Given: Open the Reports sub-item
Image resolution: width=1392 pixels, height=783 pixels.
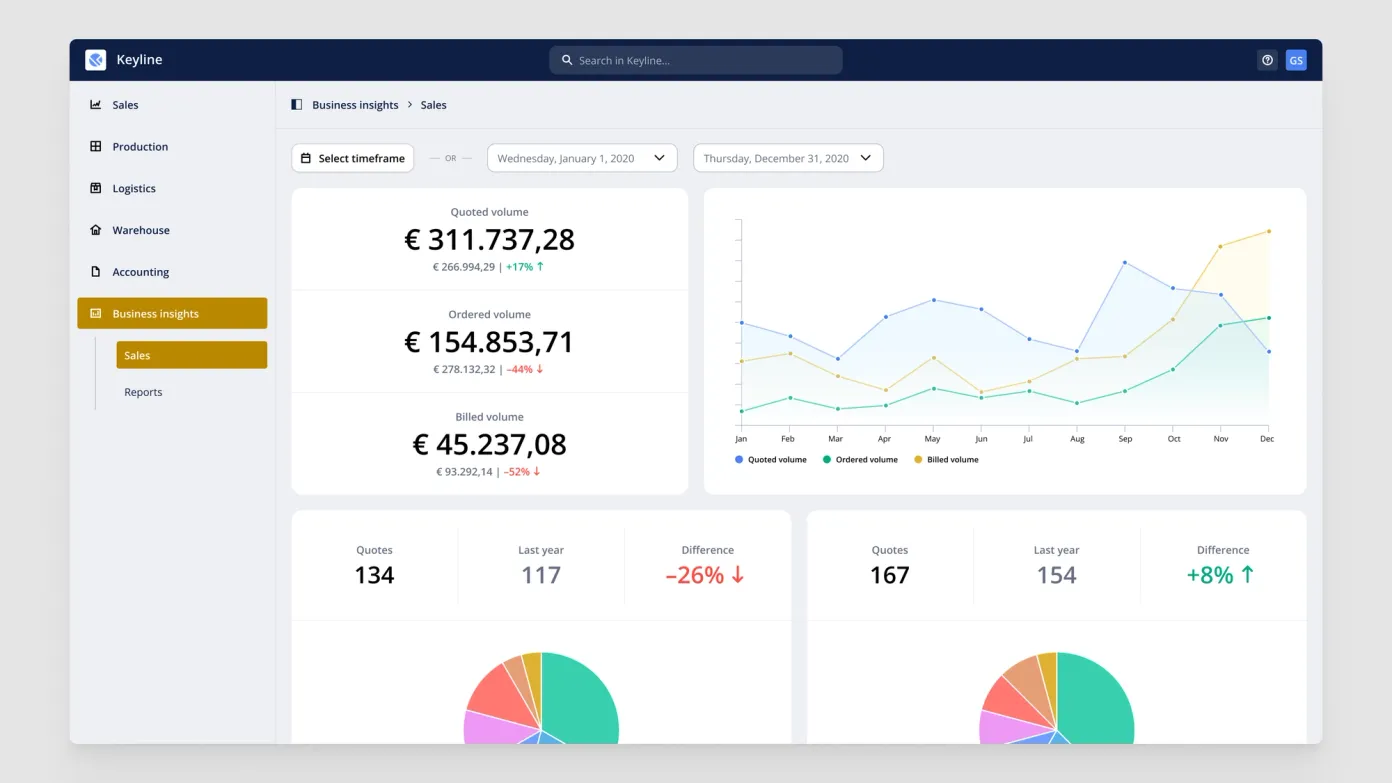Looking at the screenshot, I should (x=192, y=392).
